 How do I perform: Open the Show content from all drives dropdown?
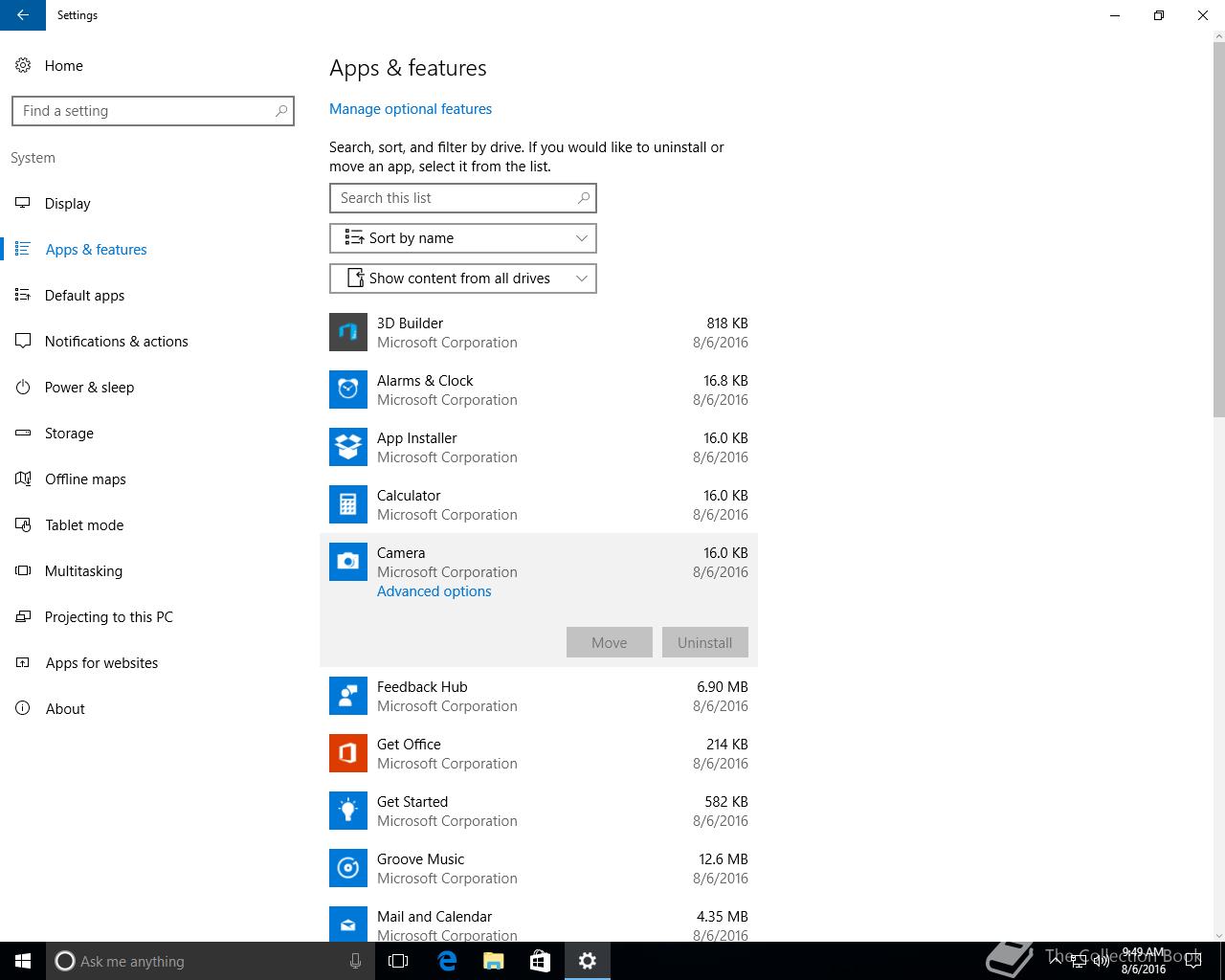463,278
